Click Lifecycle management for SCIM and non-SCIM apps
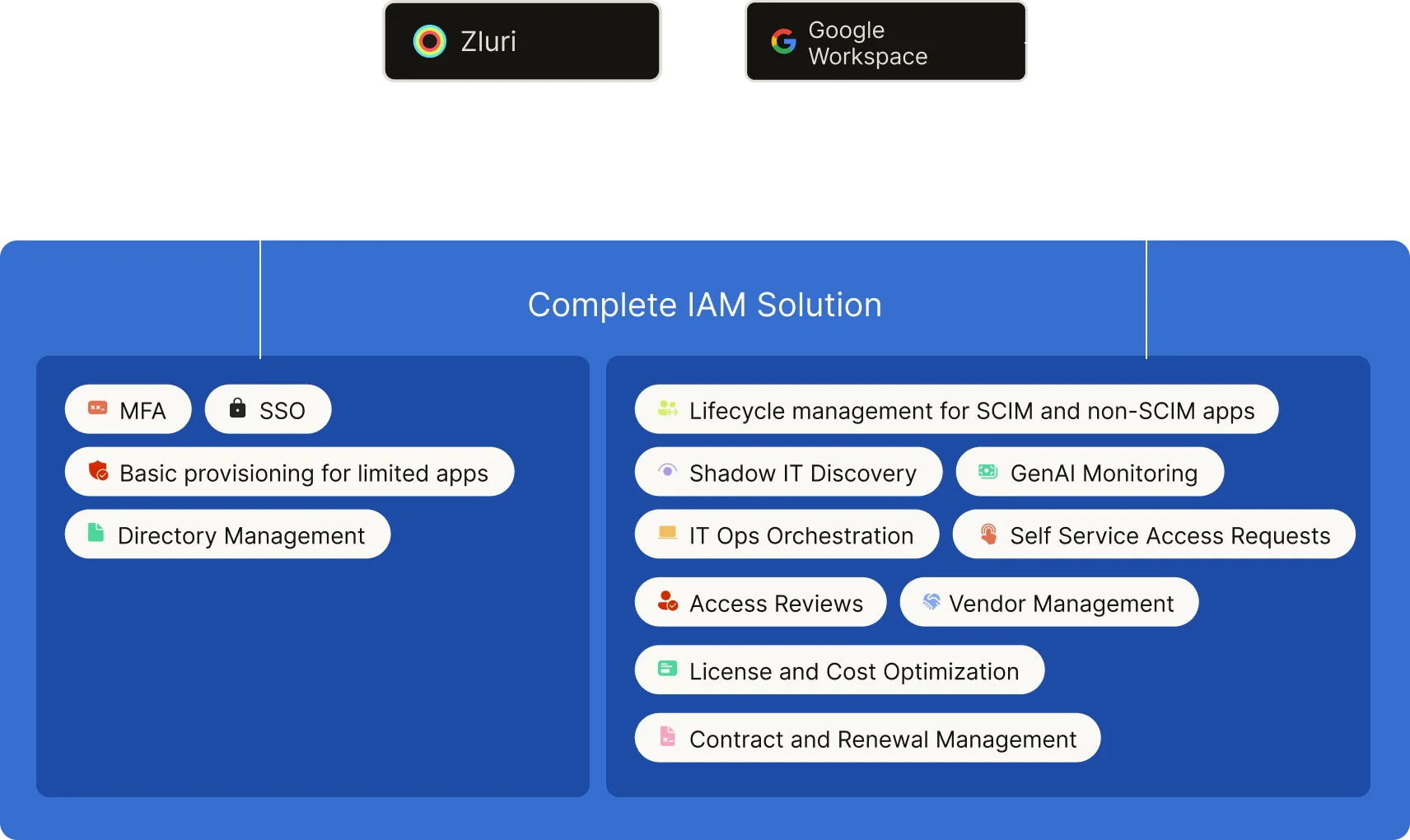 click(957, 409)
